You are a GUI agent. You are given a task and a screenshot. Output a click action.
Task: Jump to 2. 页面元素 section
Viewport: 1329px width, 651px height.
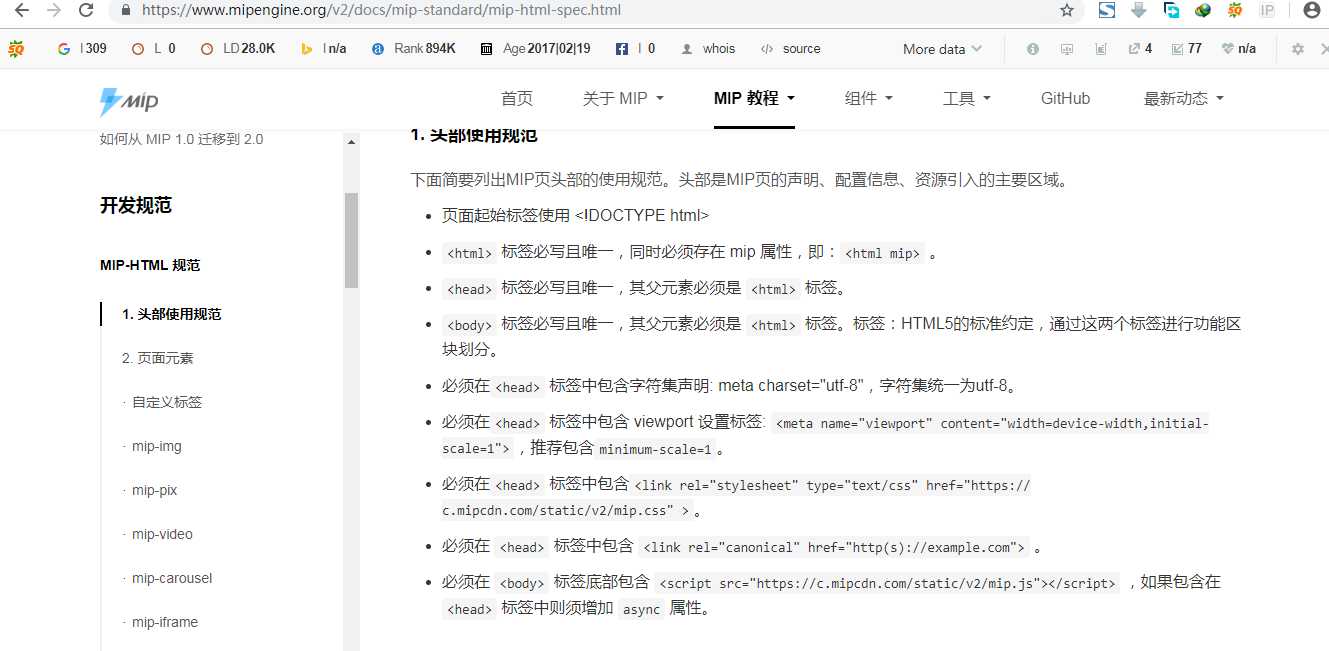pos(158,358)
